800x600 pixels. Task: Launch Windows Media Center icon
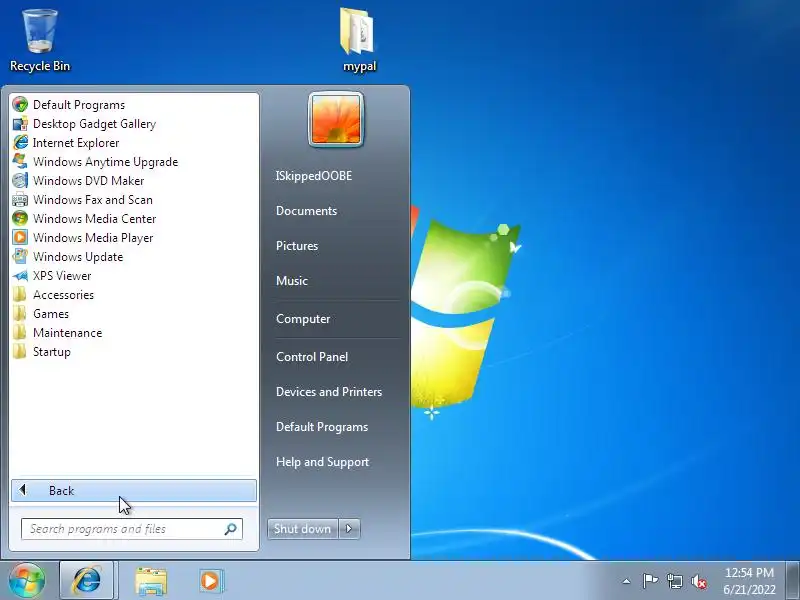pos(20,218)
